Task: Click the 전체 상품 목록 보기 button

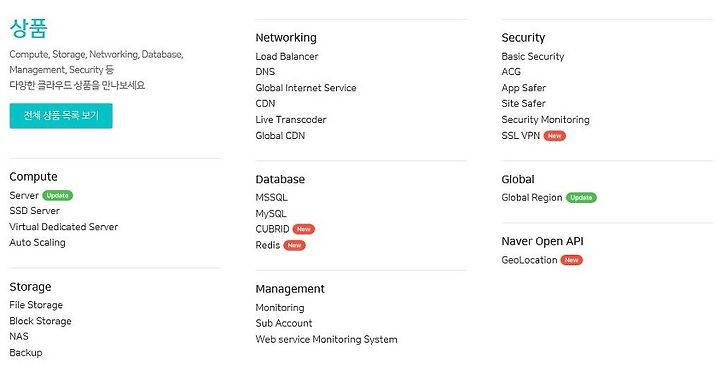Action: point(61,116)
